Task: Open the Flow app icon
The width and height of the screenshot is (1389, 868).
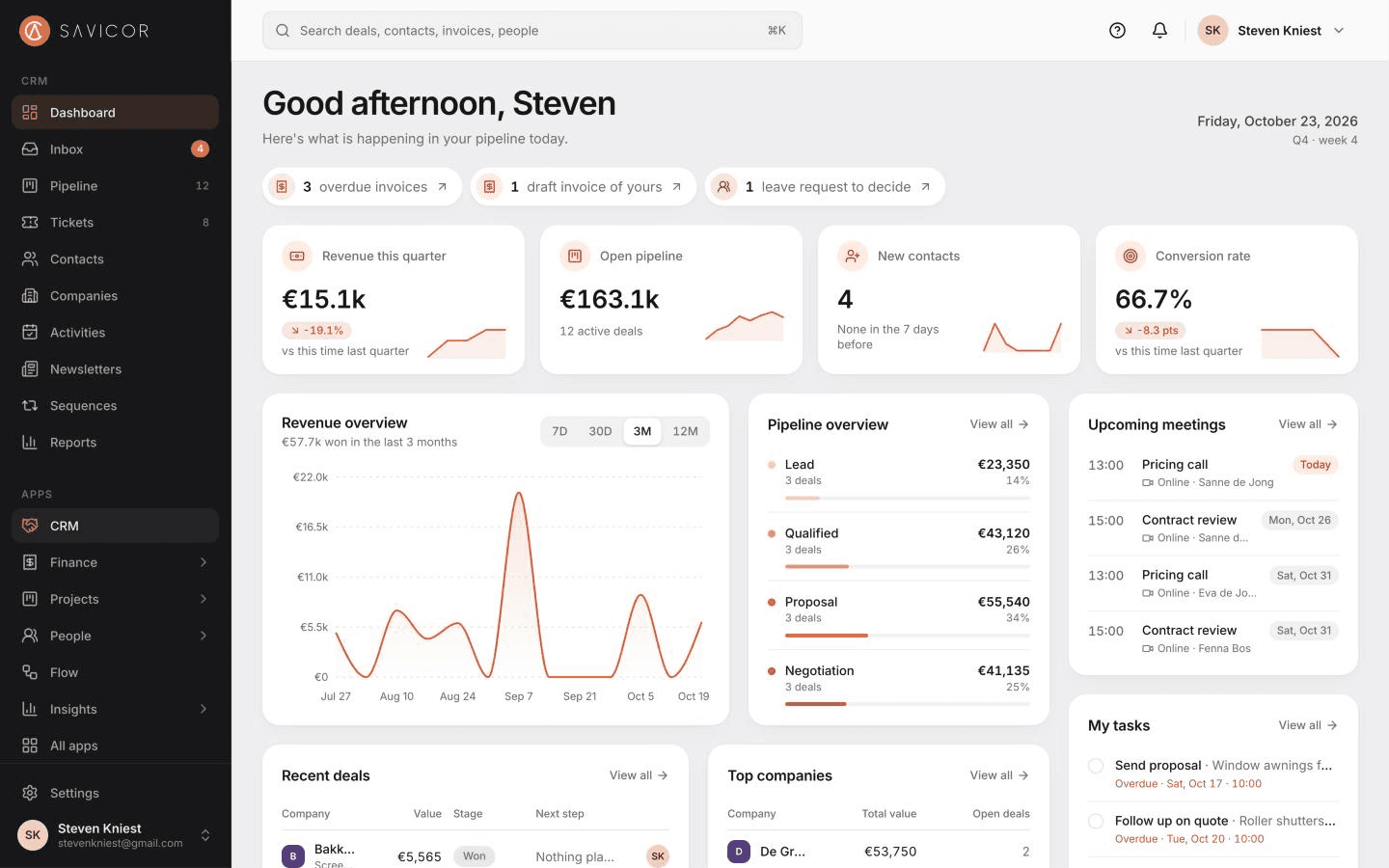Action: pos(30,672)
